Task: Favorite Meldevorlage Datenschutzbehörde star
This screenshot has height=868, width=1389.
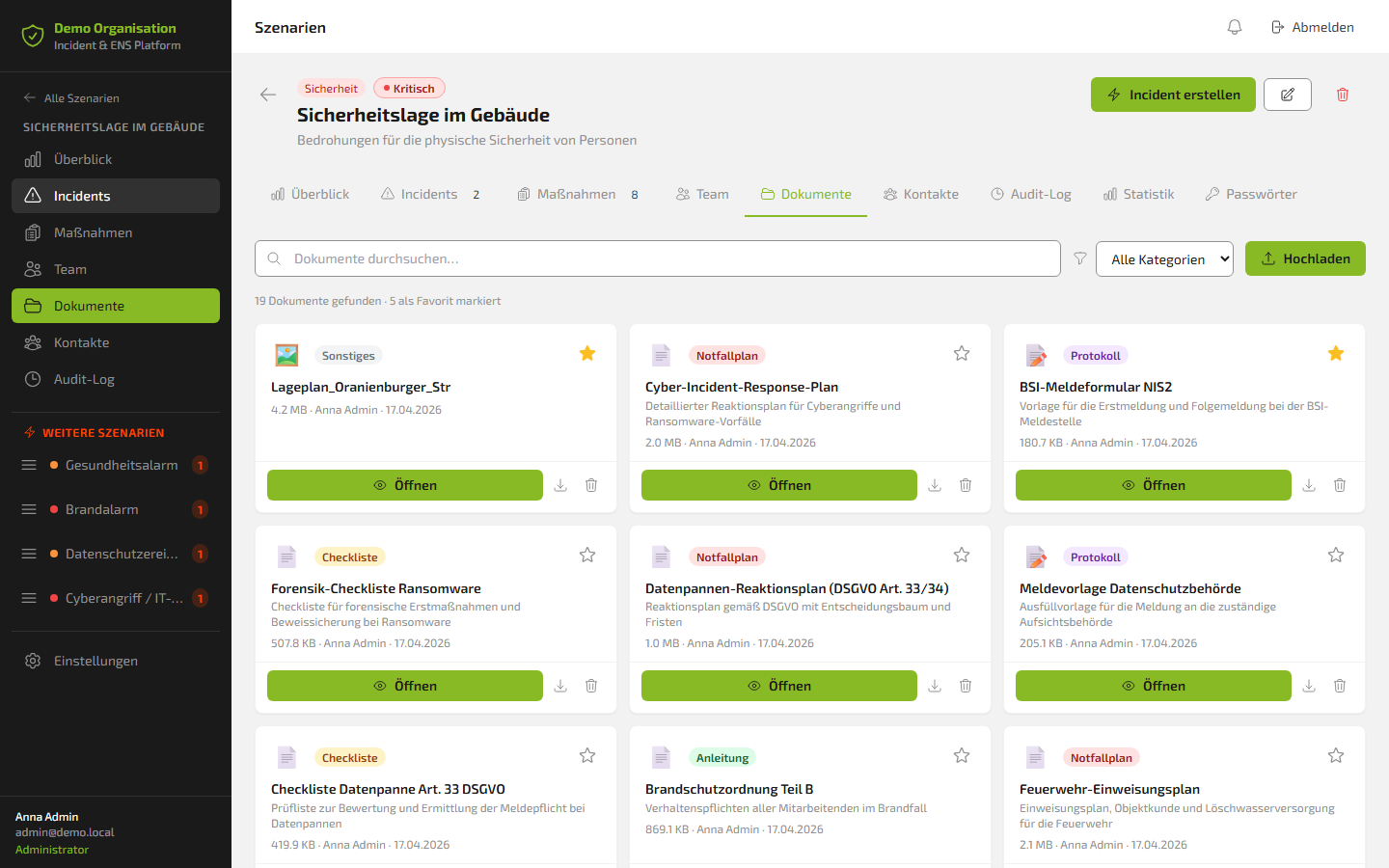Action: 1336,555
